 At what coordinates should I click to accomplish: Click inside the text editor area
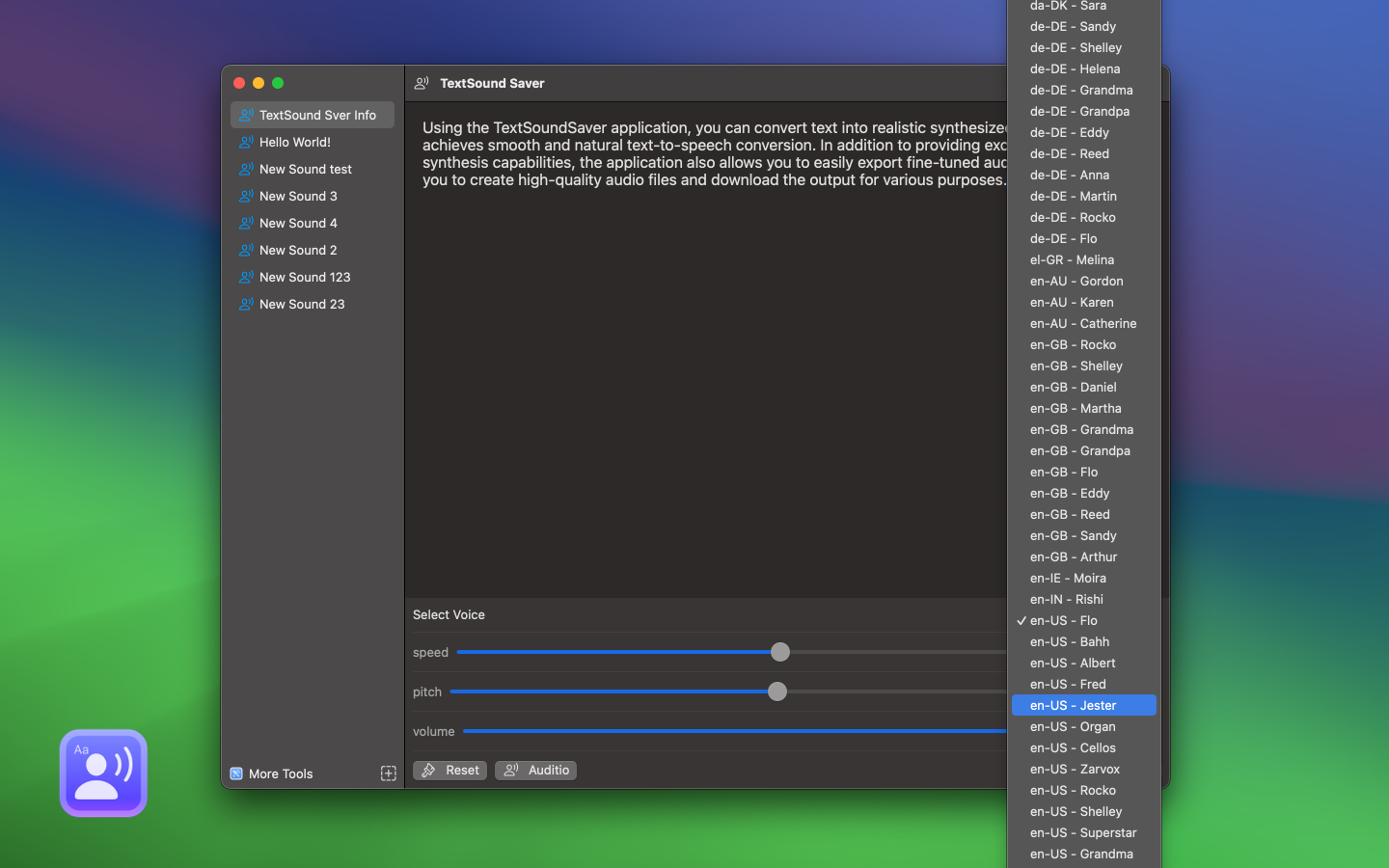point(706,349)
